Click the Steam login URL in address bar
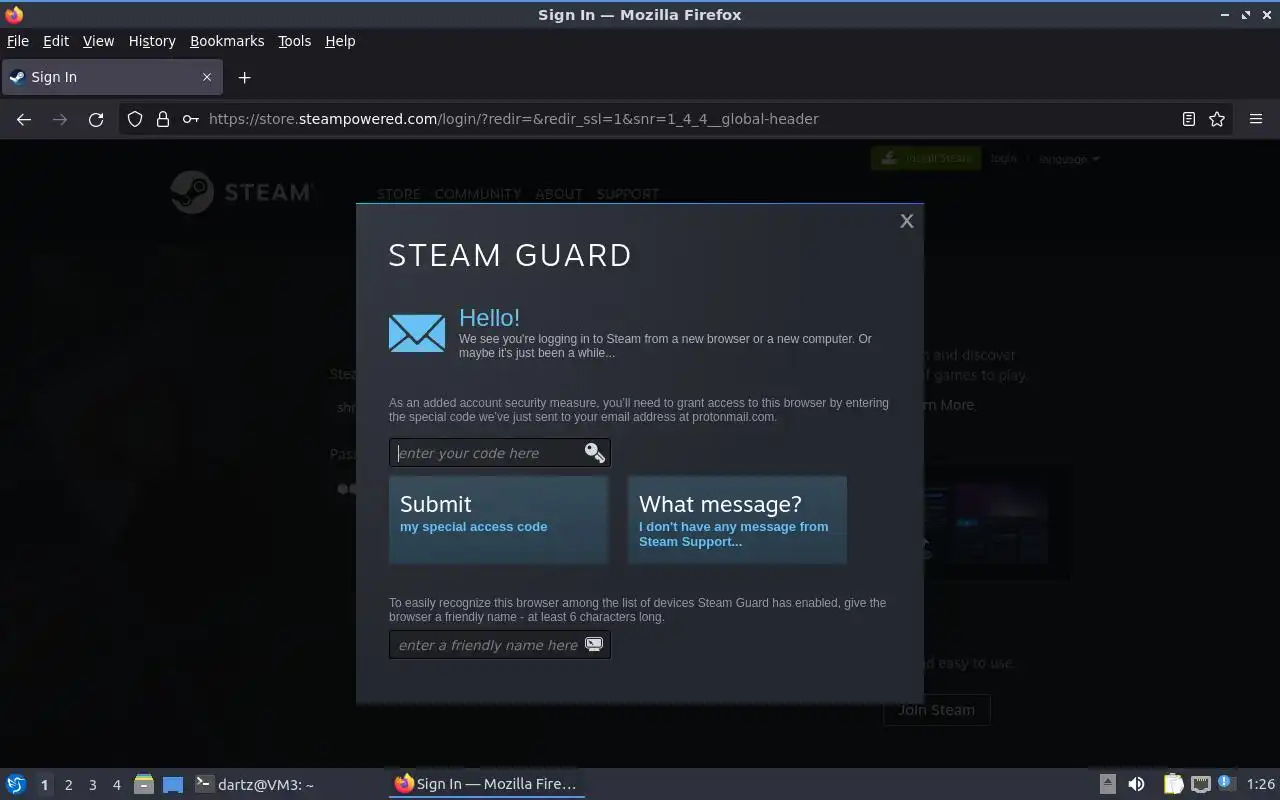Image resolution: width=1280 pixels, height=800 pixels. pos(513,119)
